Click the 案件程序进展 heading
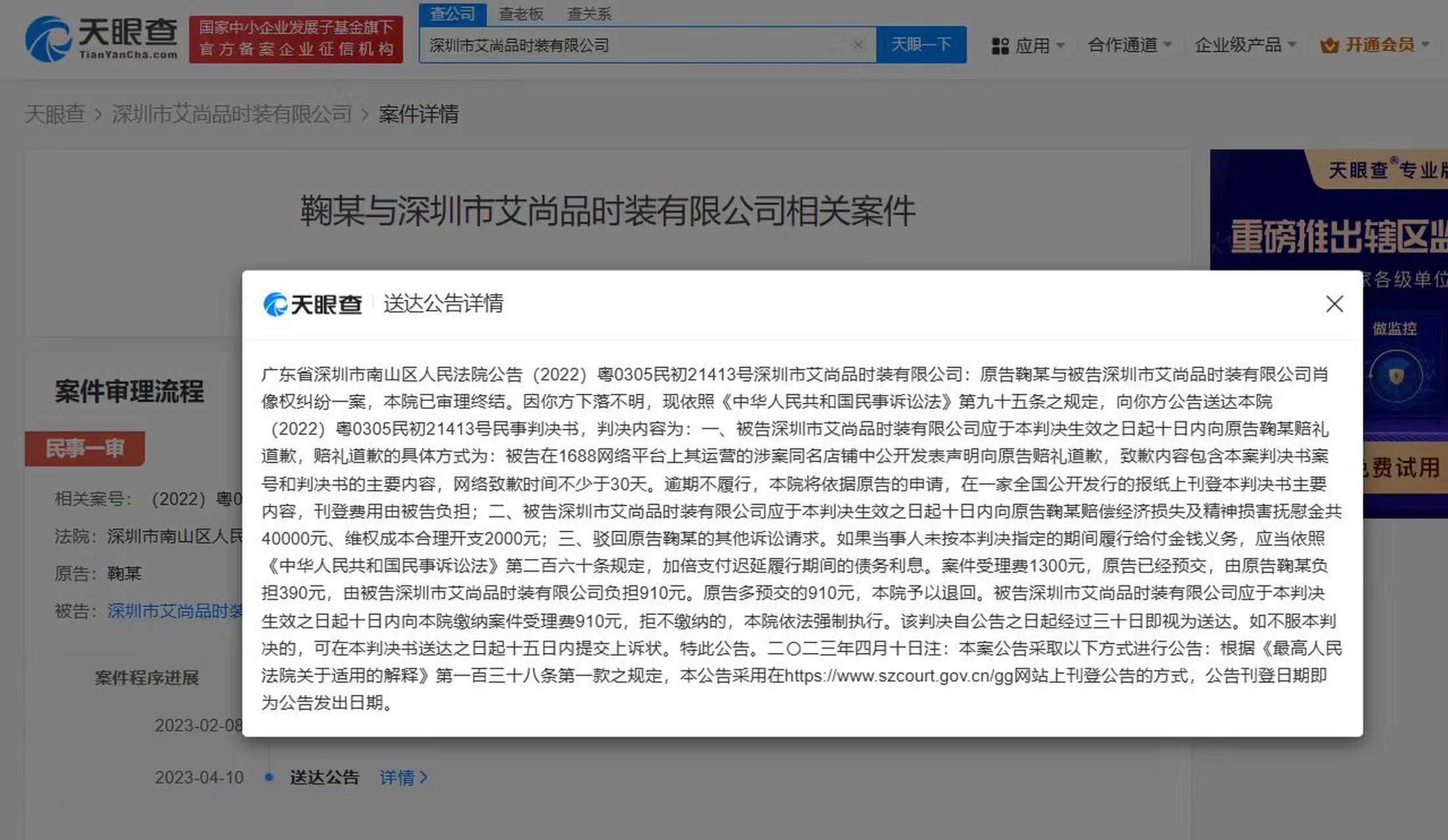Viewport: 1448px width, 840px height. click(x=146, y=677)
